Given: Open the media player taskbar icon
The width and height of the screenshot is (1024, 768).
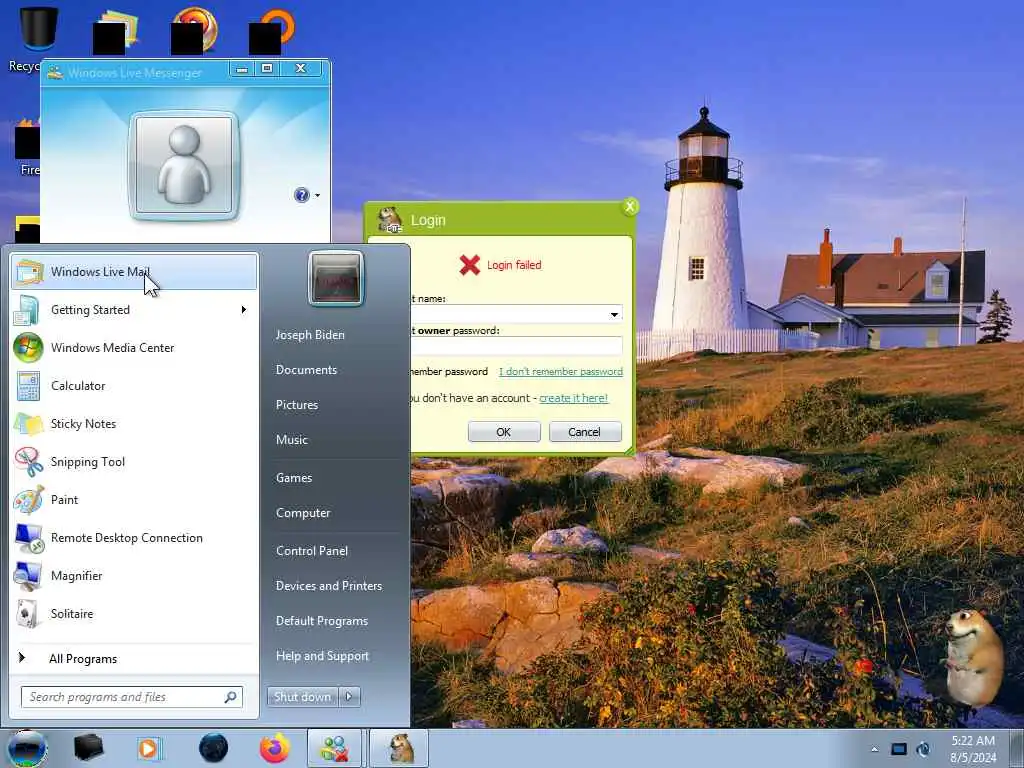Looking at the screenshot, I should 150,748.
